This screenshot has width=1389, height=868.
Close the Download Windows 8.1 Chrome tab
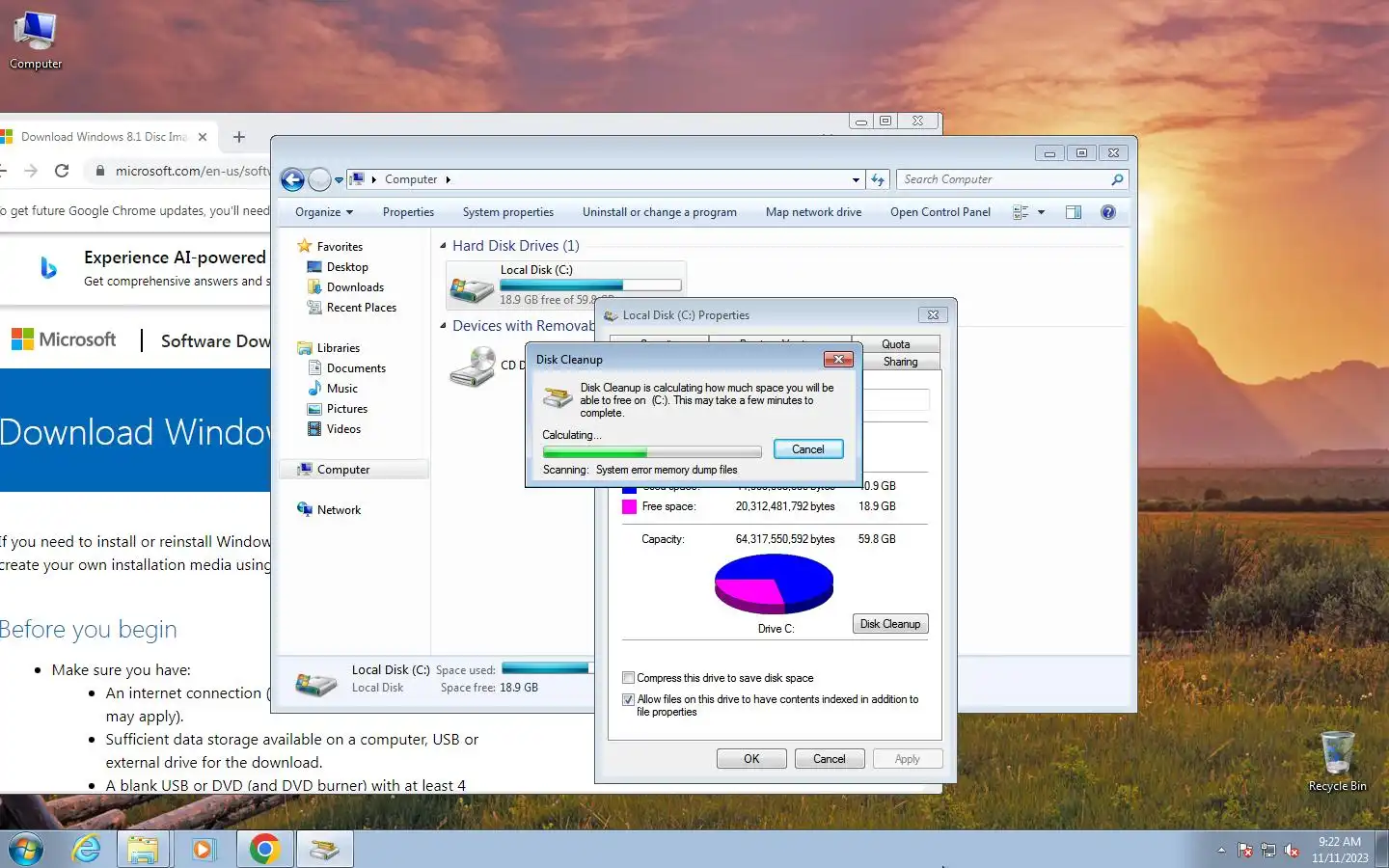pyautogui.click(x=203, y=137)
